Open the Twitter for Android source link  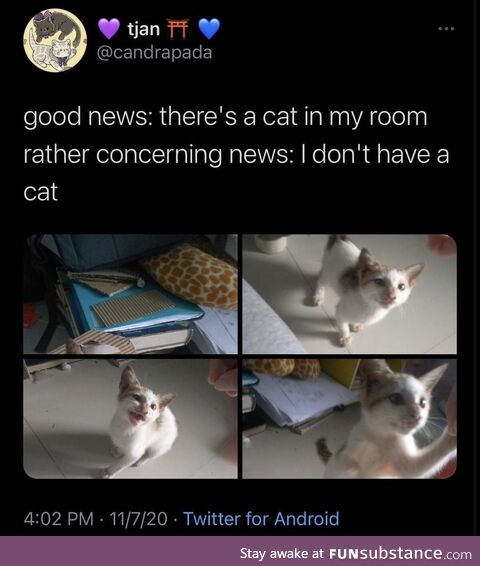[262, 519]
